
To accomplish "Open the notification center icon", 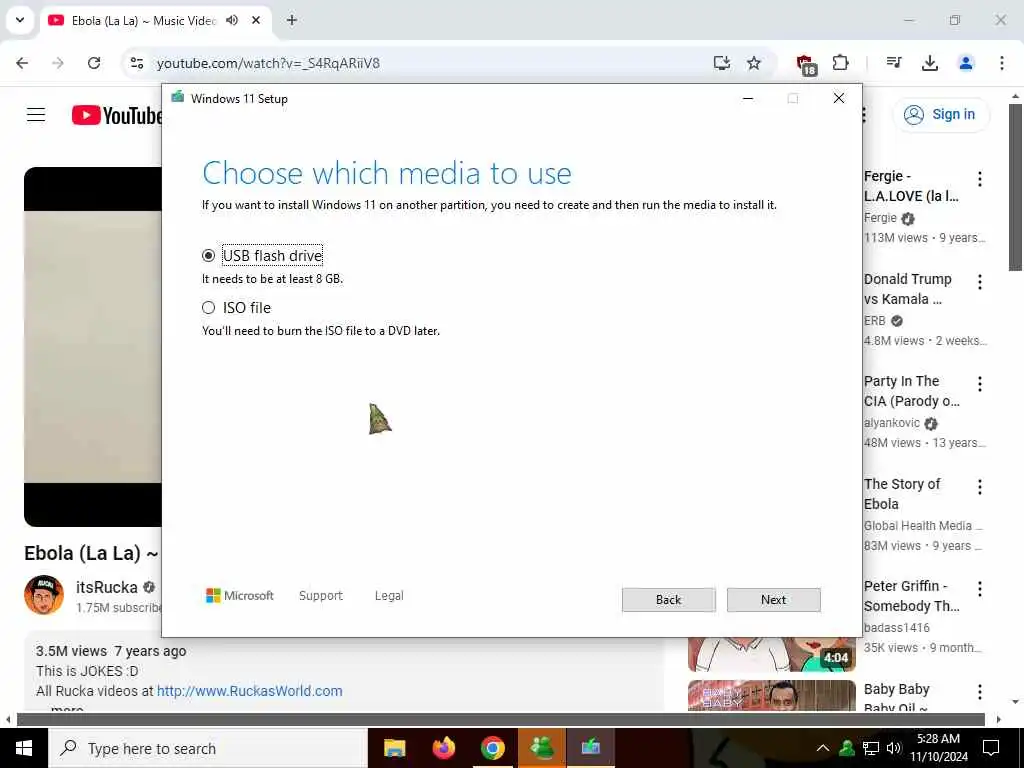I will tap(991, 748).
